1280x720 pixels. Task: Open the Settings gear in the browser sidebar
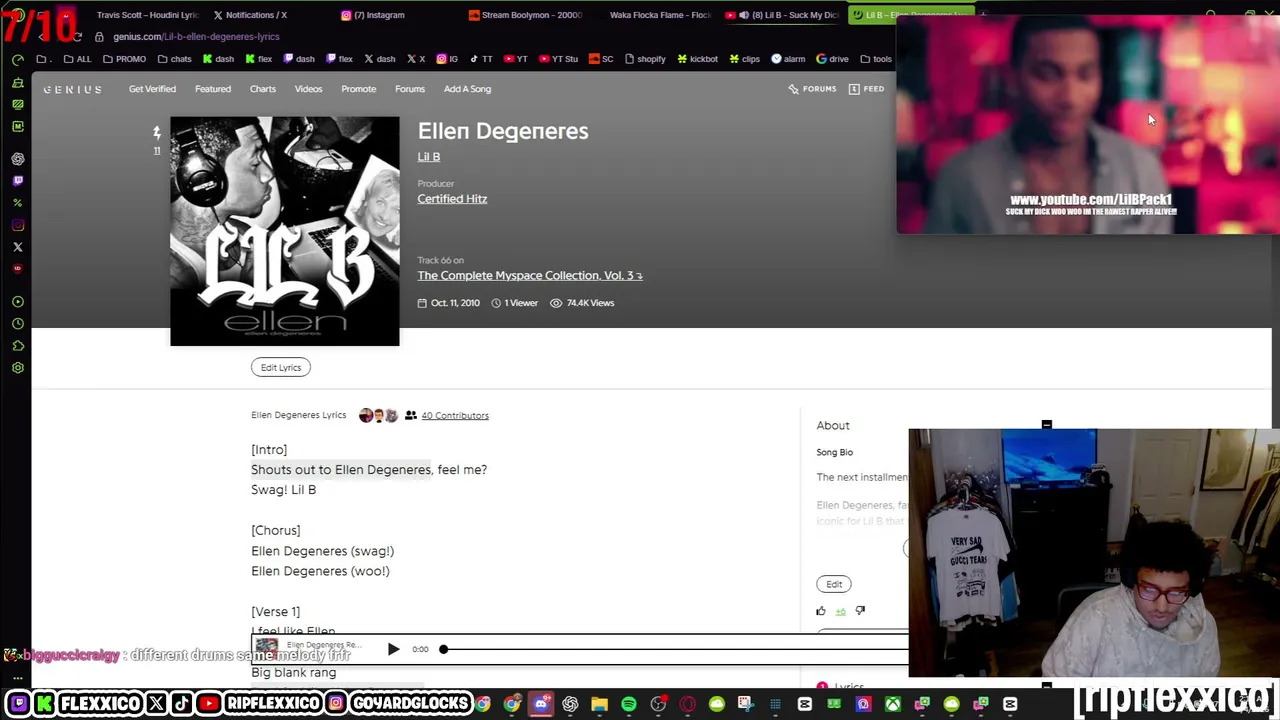pos(18,368)
